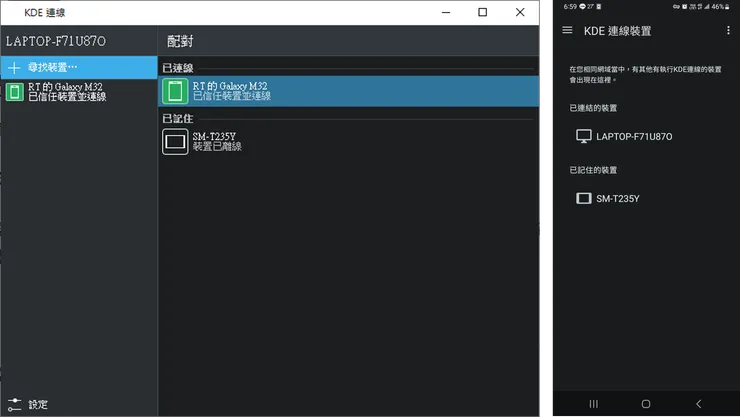Open hamburger menu in phone app
Viewport: 740px width, 417px height.
567,30
